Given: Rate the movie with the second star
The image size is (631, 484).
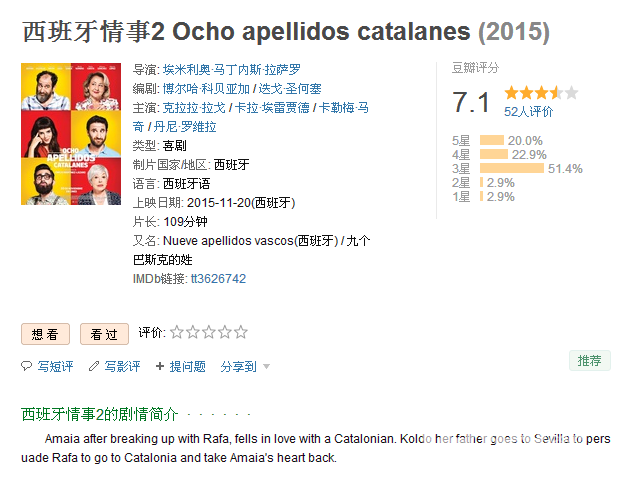Looking at the screenshot, I should [193, 332].
